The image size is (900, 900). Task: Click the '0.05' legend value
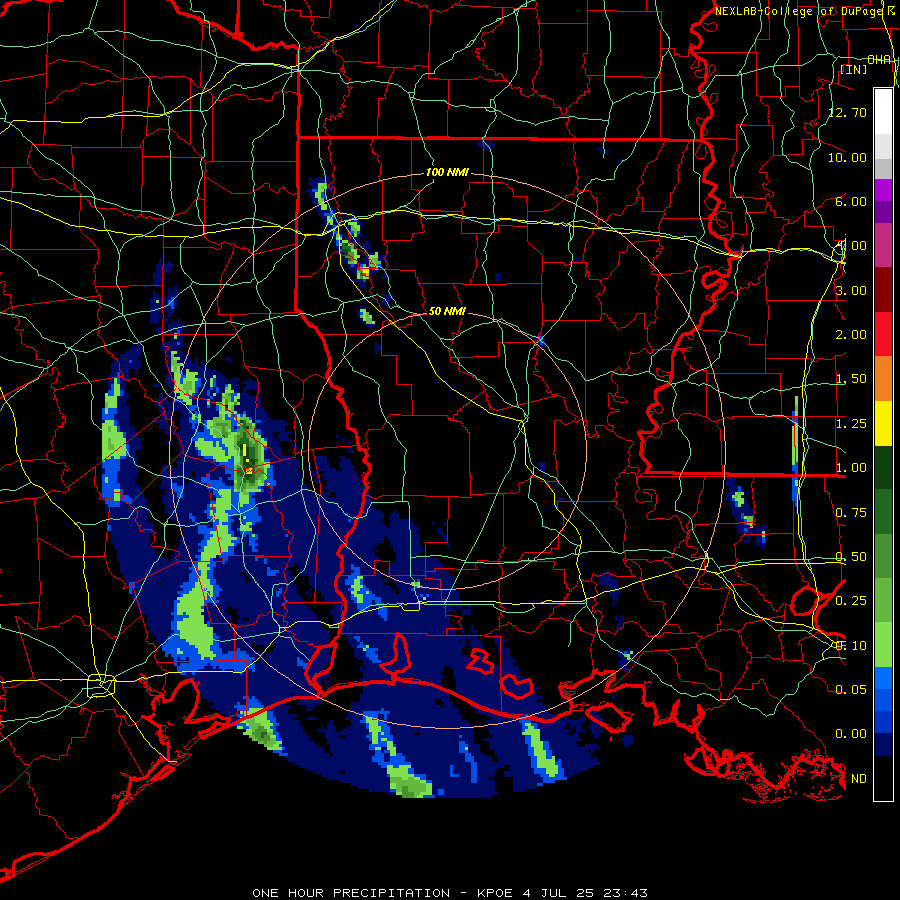[851, 689]
